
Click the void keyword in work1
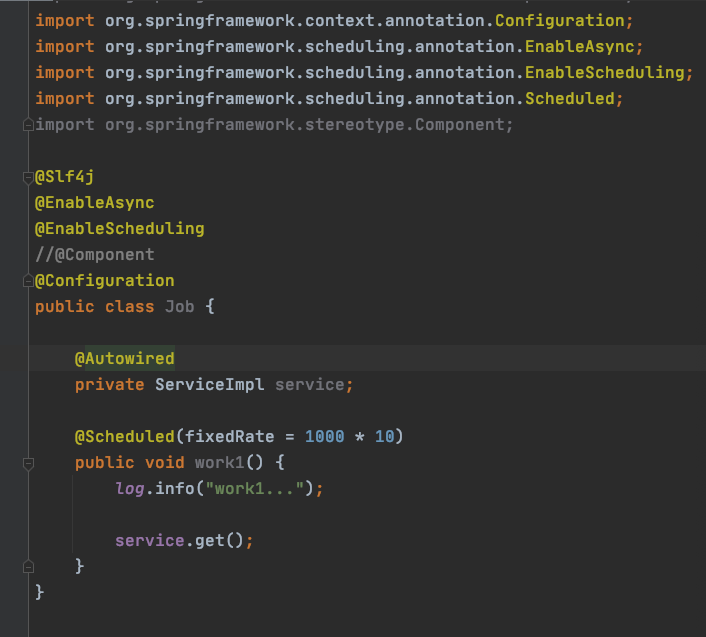tap(165, 463)
